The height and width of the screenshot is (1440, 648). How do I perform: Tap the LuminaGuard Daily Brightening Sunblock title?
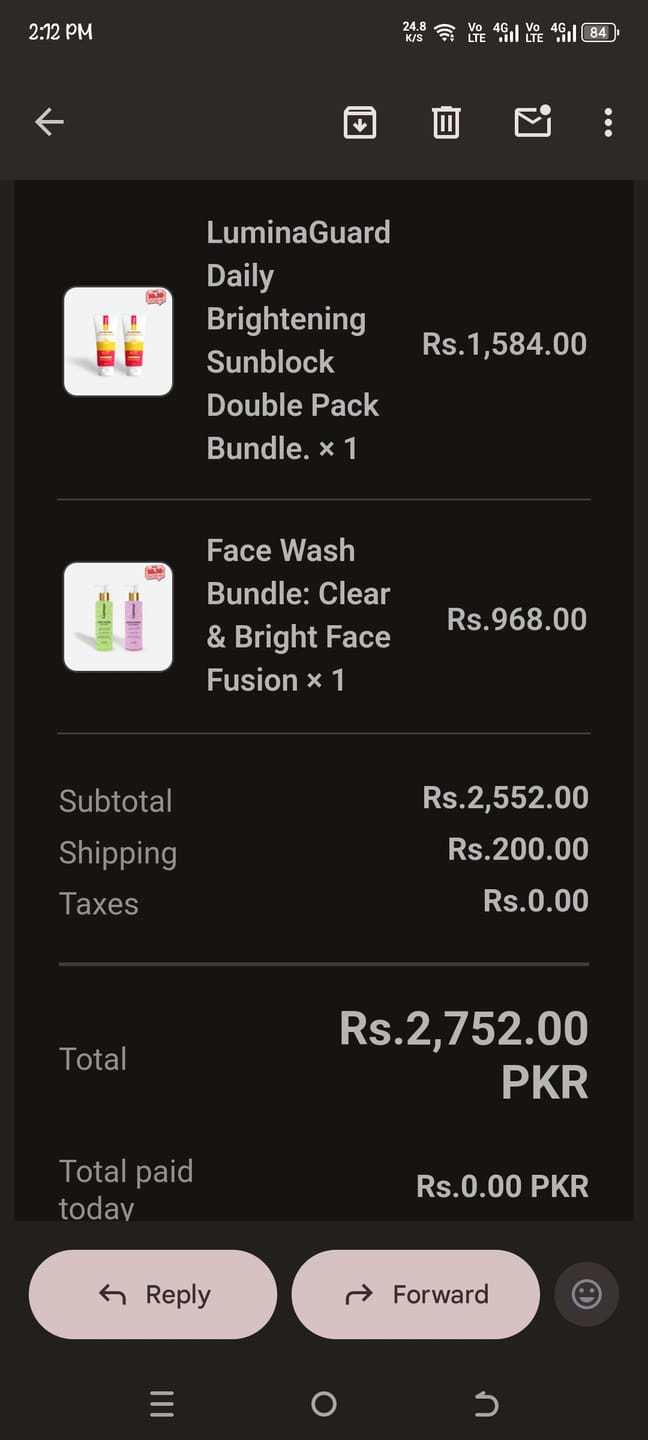pyautogui.click(x=298, y=340)
